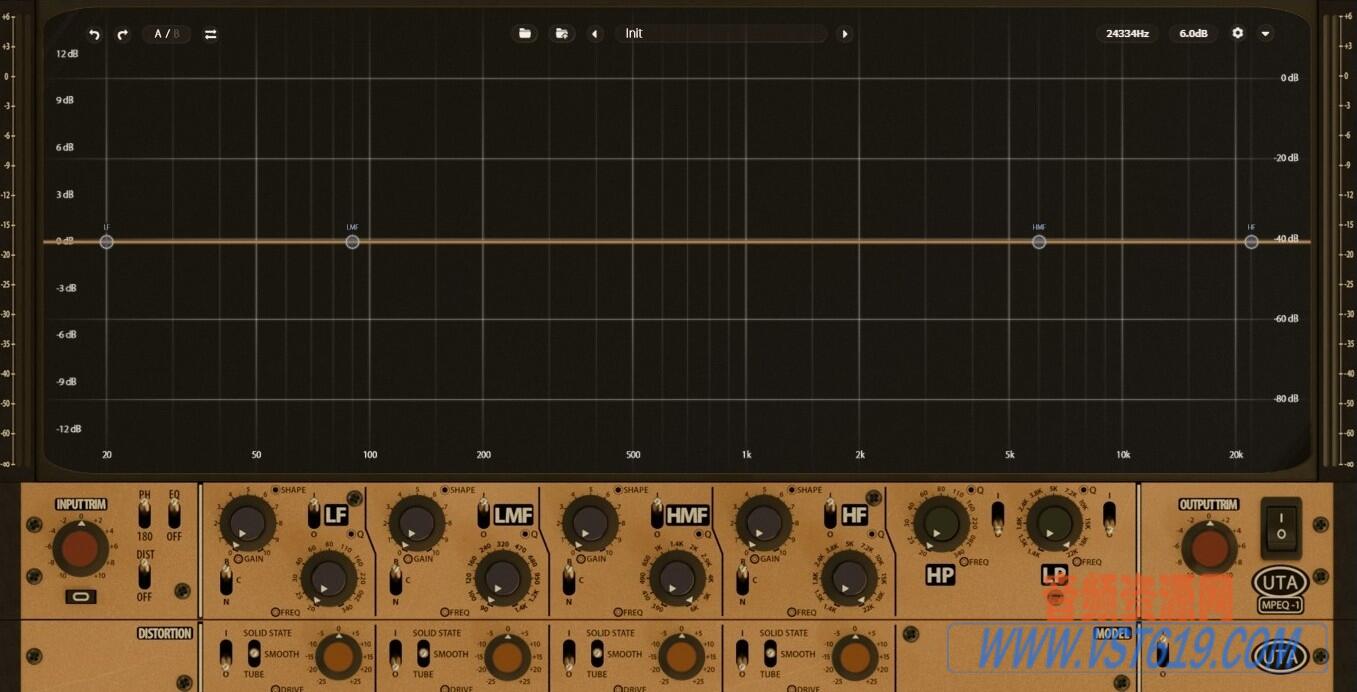Select the HMF band node on graph
The width and height of the screenshot is (1357, 692).
(1039, 242)
